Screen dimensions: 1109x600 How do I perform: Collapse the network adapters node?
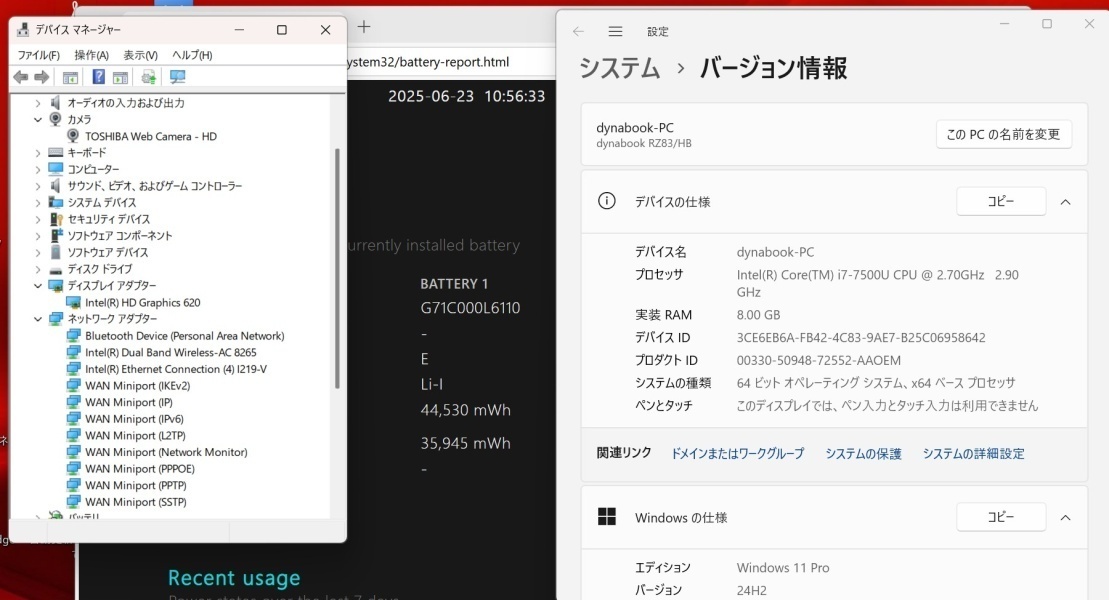(38, 318)
